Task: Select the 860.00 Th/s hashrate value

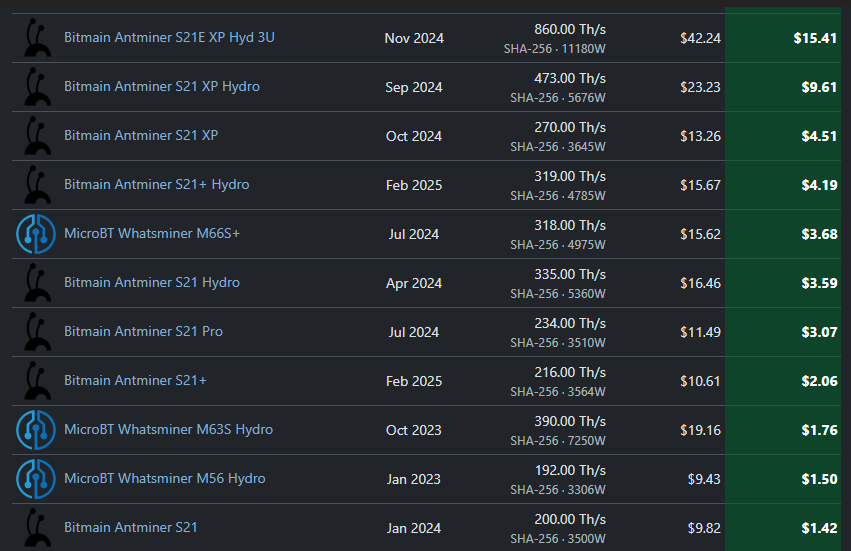Action: point(570,29)
